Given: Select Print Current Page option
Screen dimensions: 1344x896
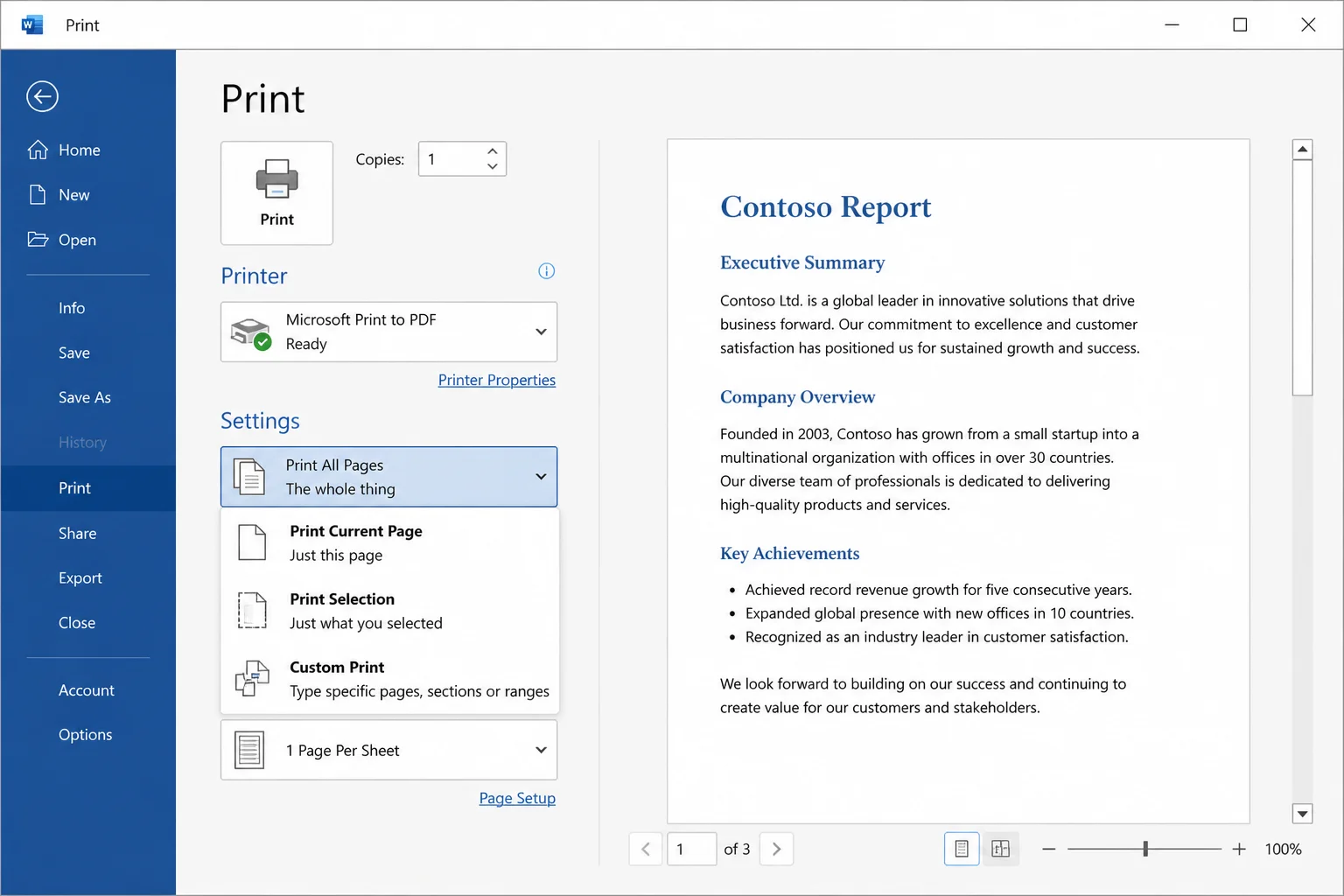Looking at the screenshot, I should click(x=389, y=542).
